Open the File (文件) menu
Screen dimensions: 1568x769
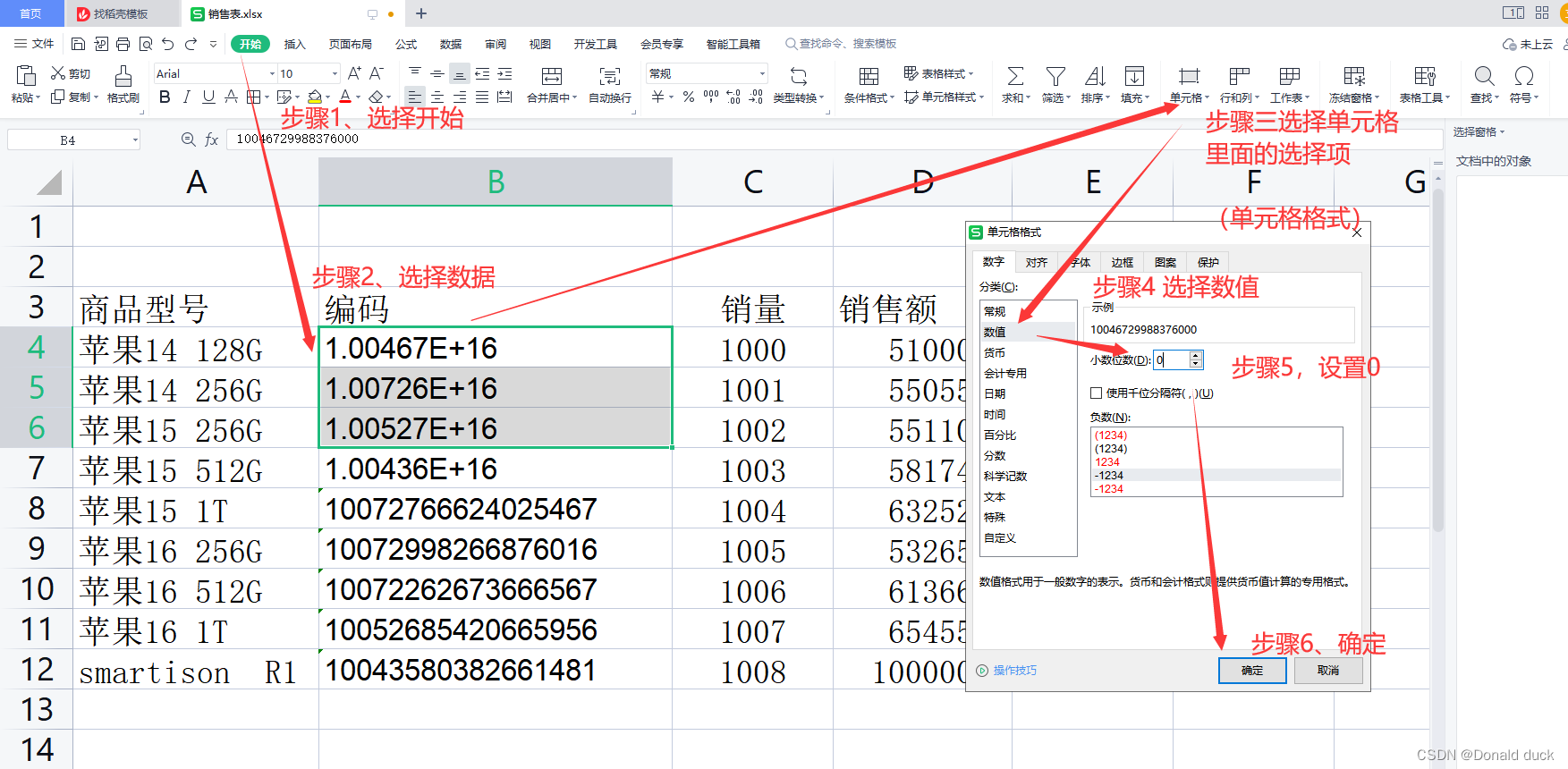point(34,44)
